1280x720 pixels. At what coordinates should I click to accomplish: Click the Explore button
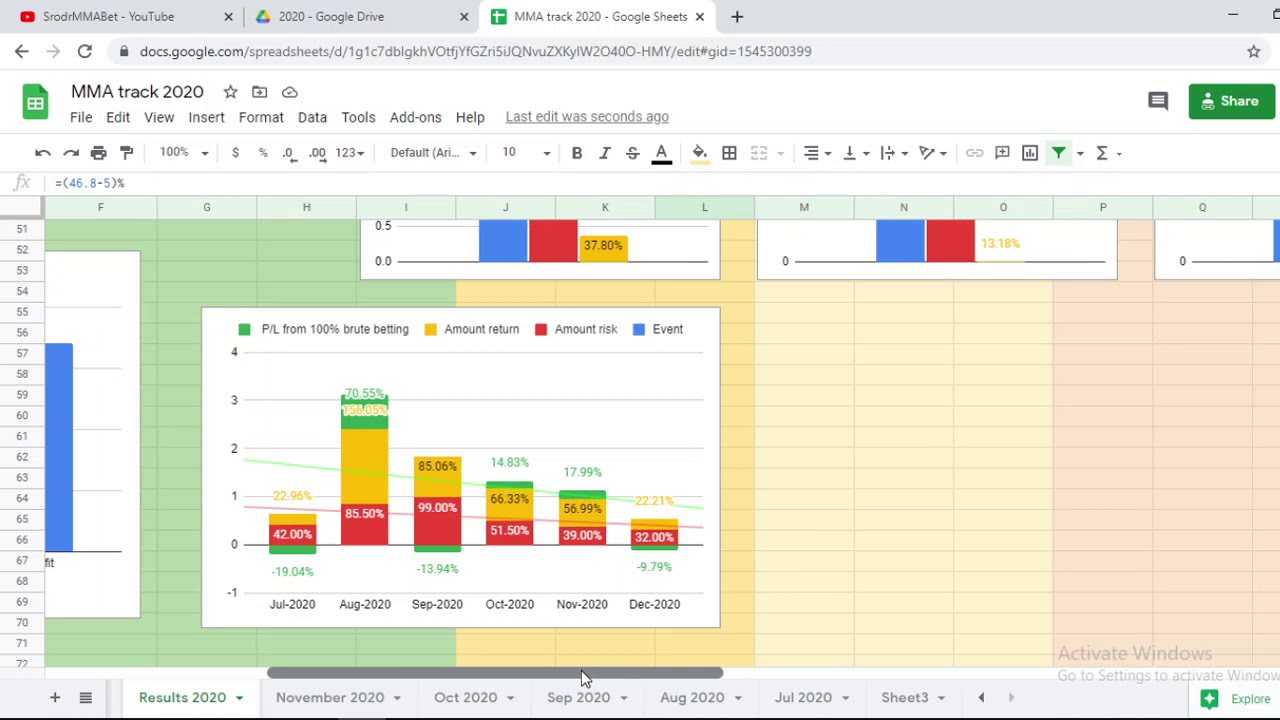(1238, 699)
